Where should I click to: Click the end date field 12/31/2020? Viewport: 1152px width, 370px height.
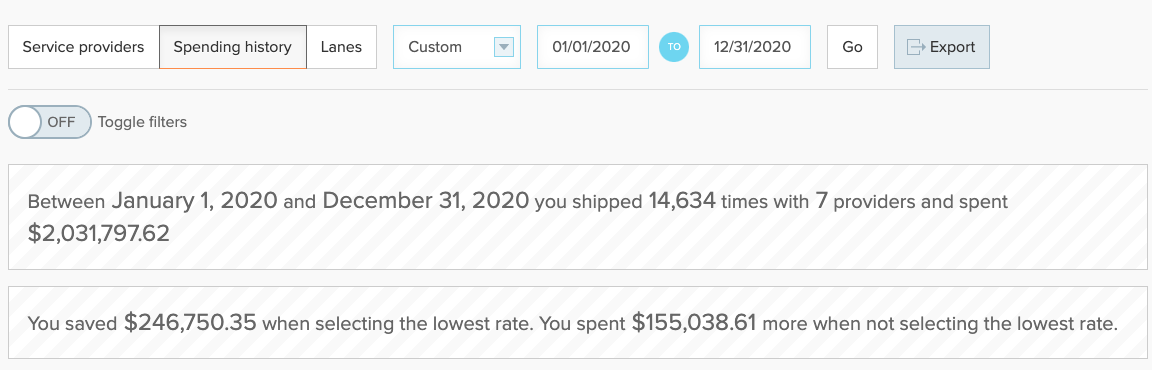pyautogui.click(x=755, y=47)
